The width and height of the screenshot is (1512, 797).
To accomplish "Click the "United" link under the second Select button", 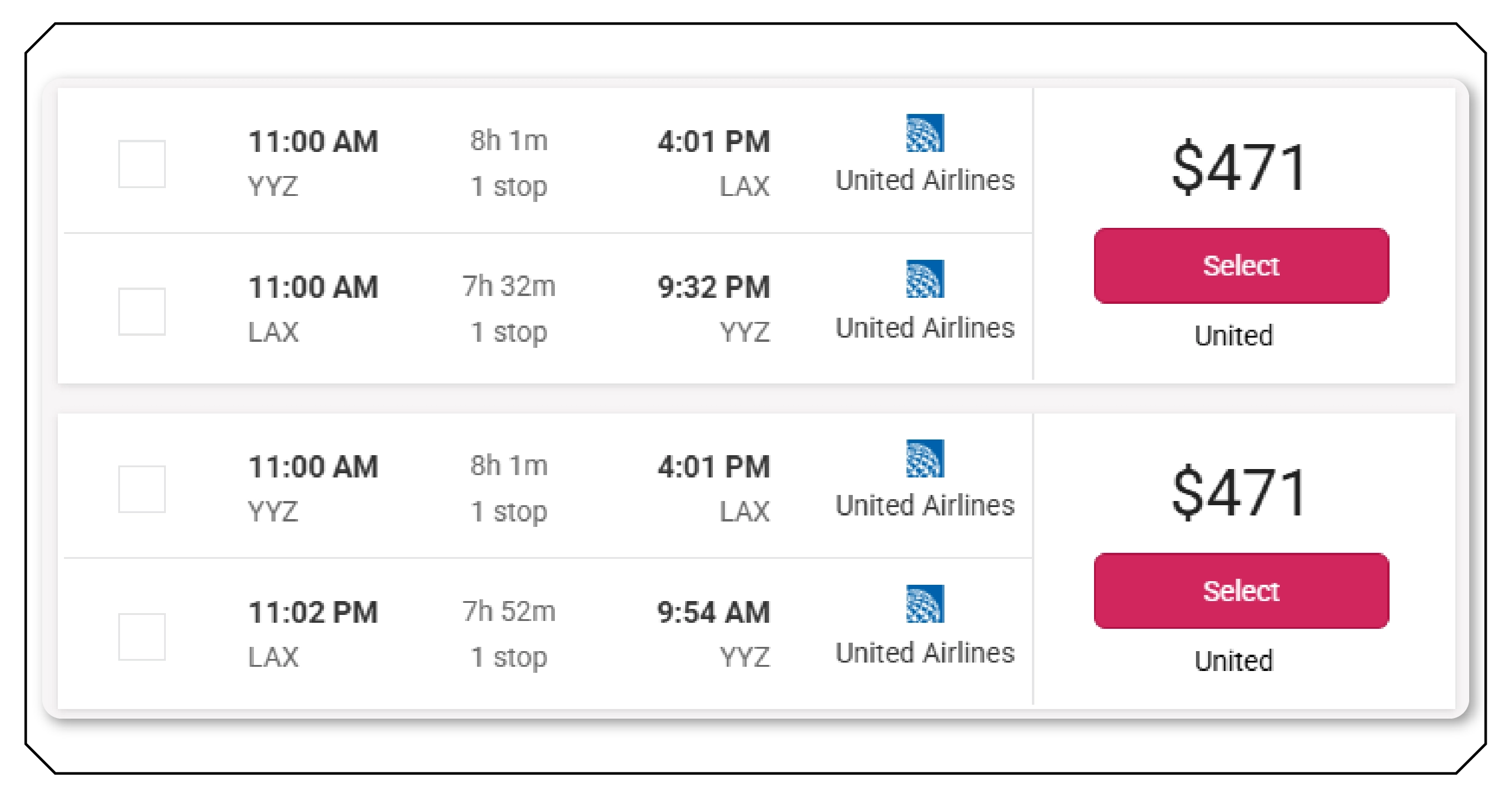I will click(1234, 661).
